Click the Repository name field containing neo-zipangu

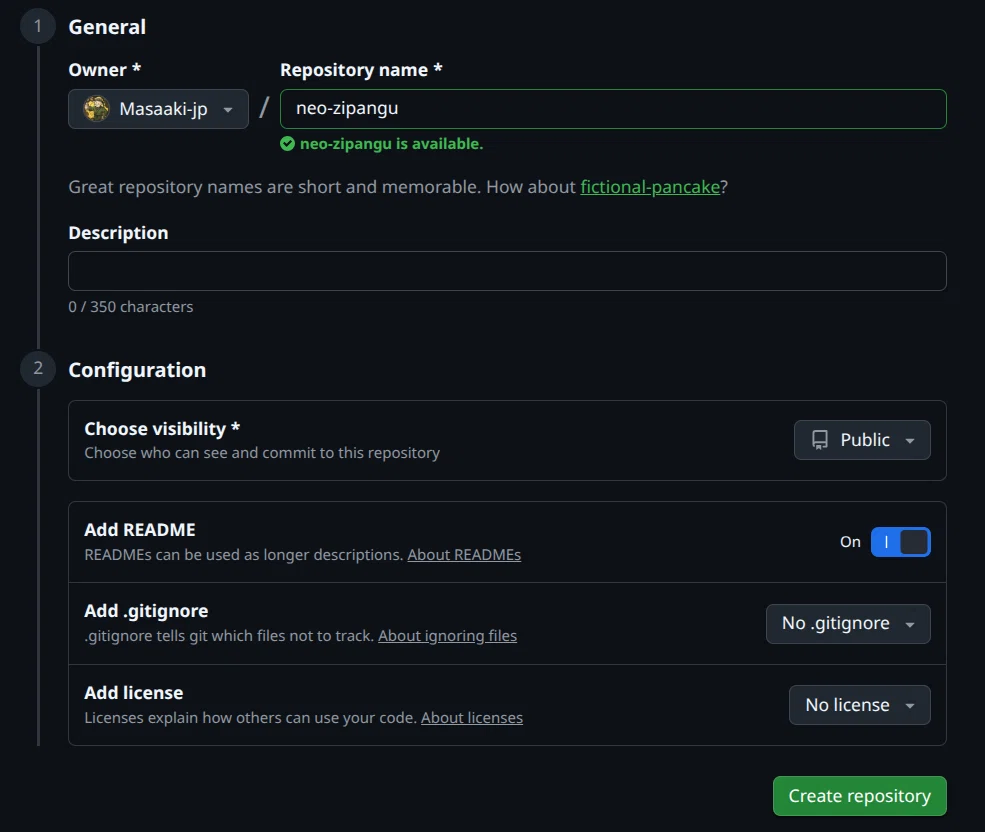click(x=613, y=109)
